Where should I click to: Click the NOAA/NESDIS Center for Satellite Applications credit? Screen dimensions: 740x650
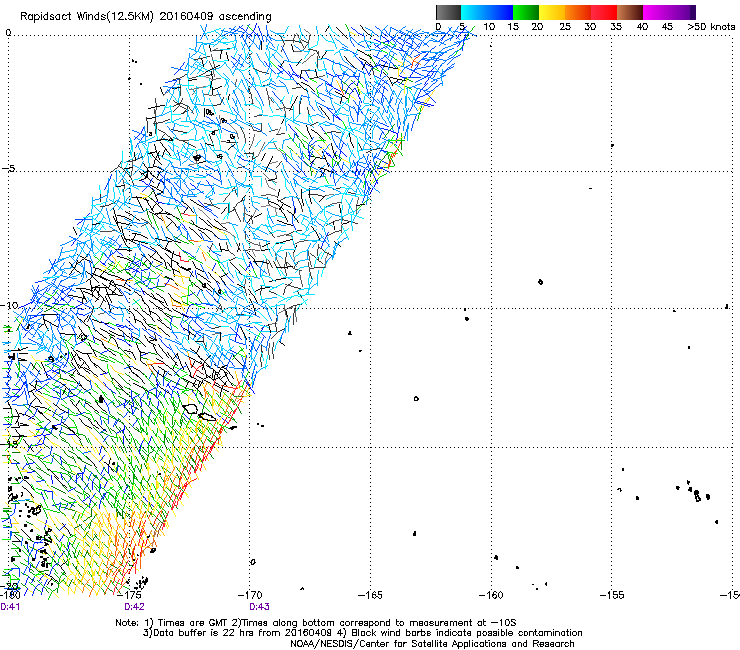432,644
